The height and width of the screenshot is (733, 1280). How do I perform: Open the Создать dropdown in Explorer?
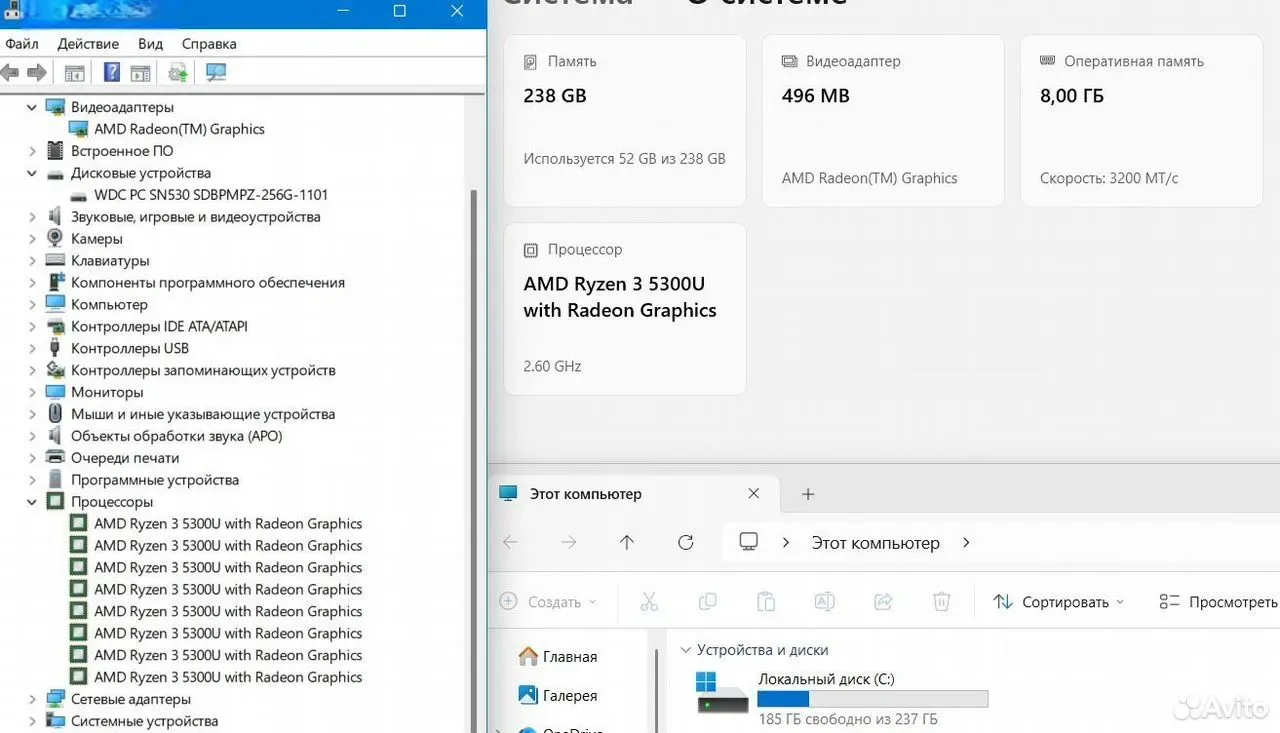coord(549,602)
